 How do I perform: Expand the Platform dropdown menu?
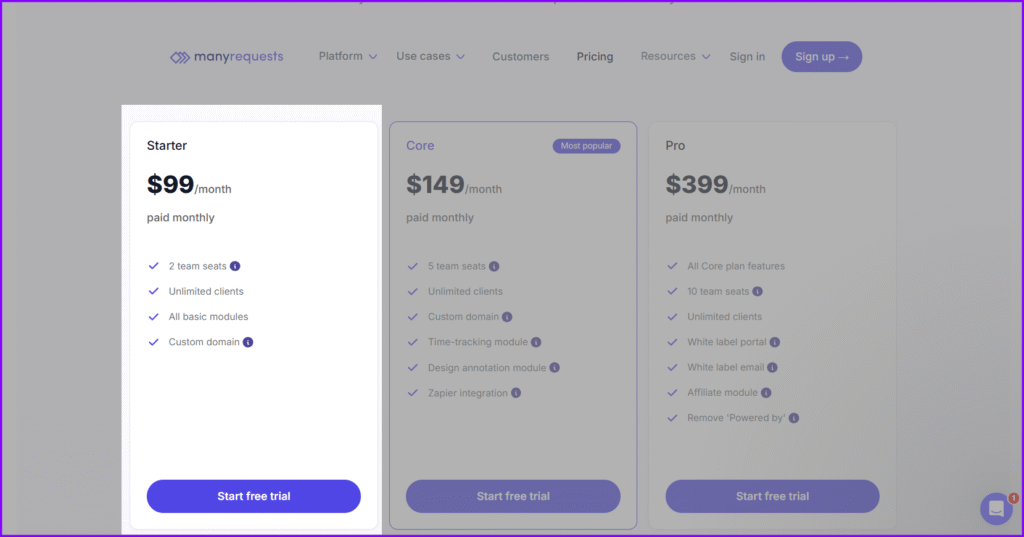coord(347,56)
